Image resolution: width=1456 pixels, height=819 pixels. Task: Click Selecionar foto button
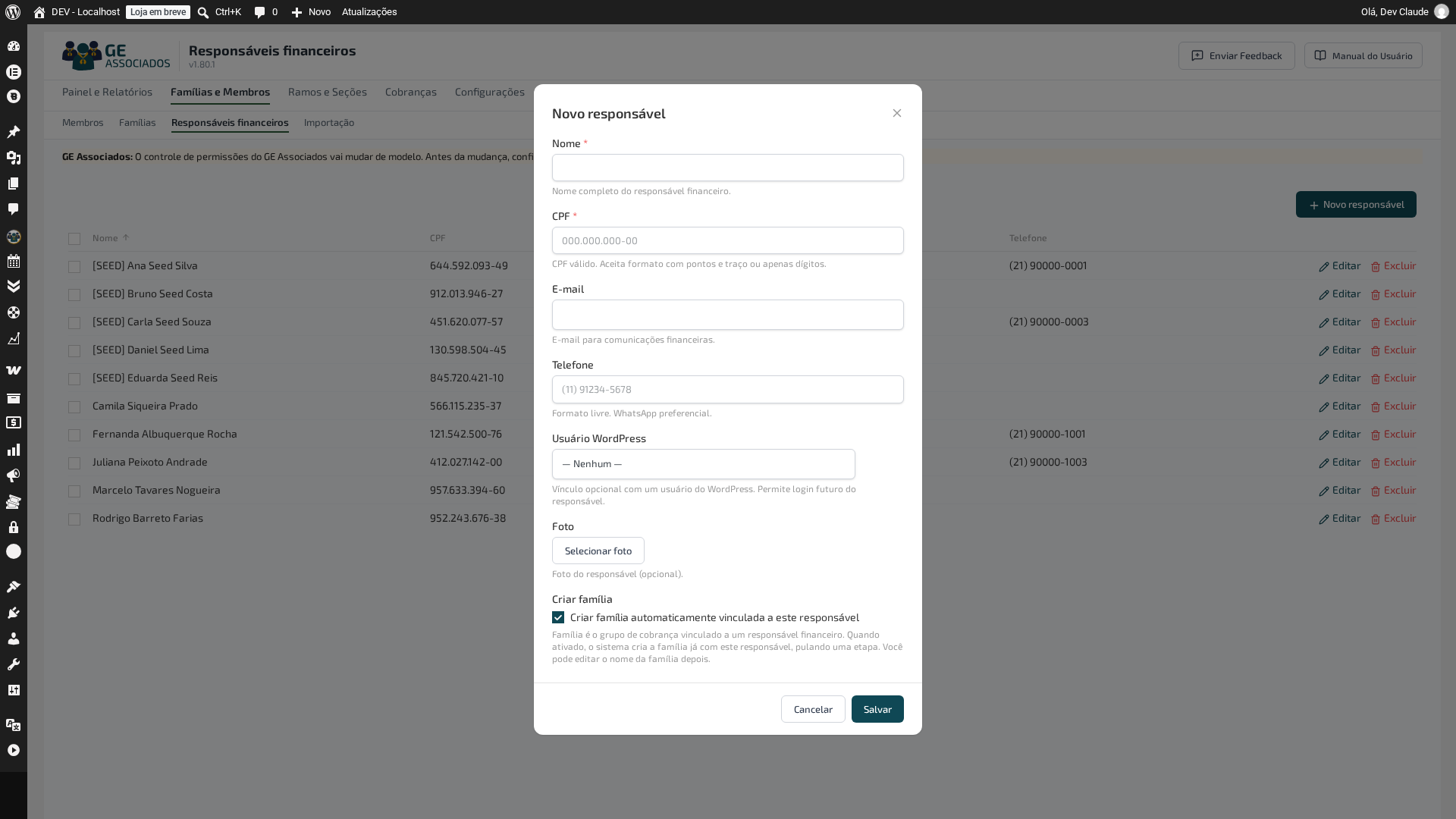click(598, 551)
